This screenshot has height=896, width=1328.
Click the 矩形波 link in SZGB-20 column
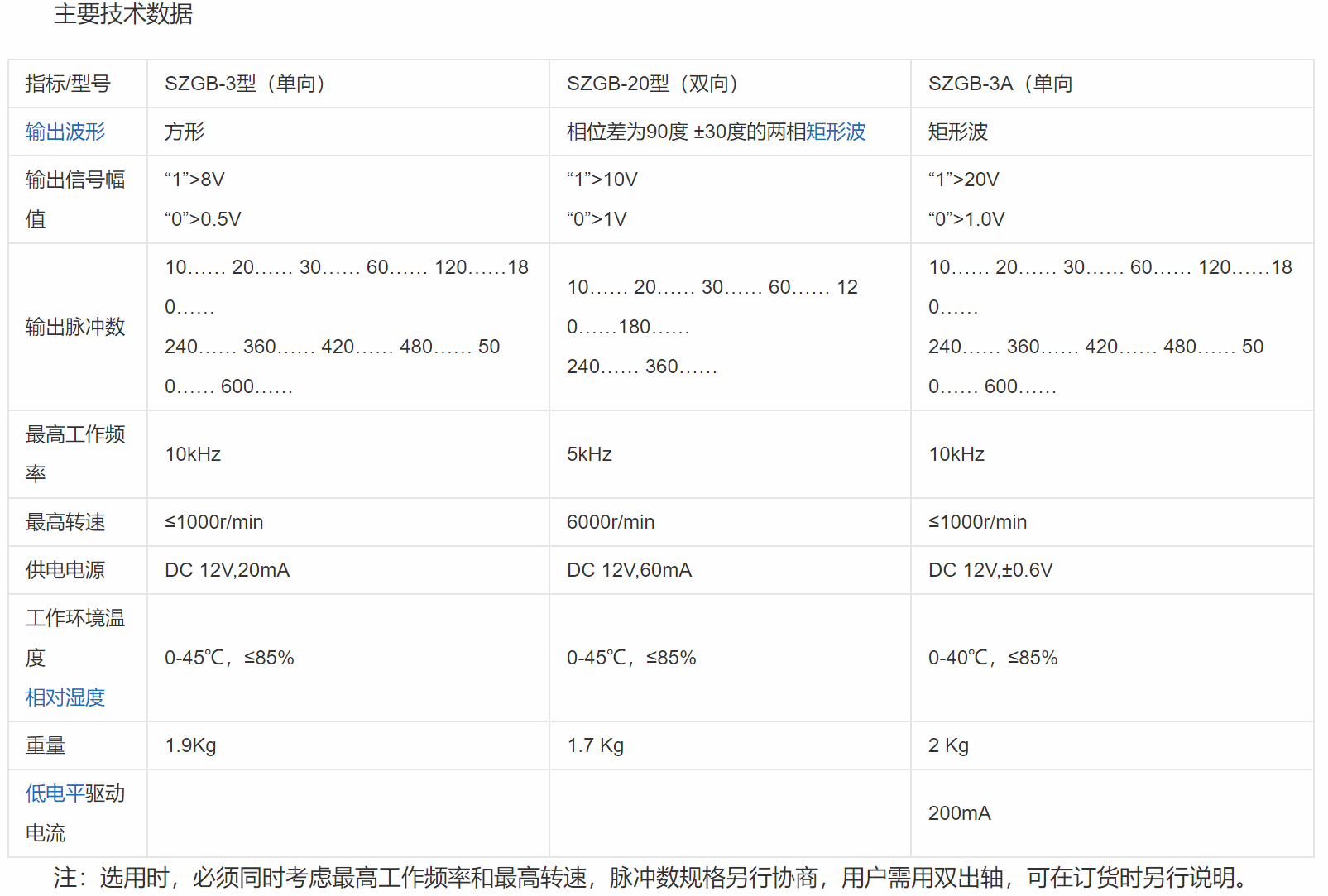coord(836,132)
